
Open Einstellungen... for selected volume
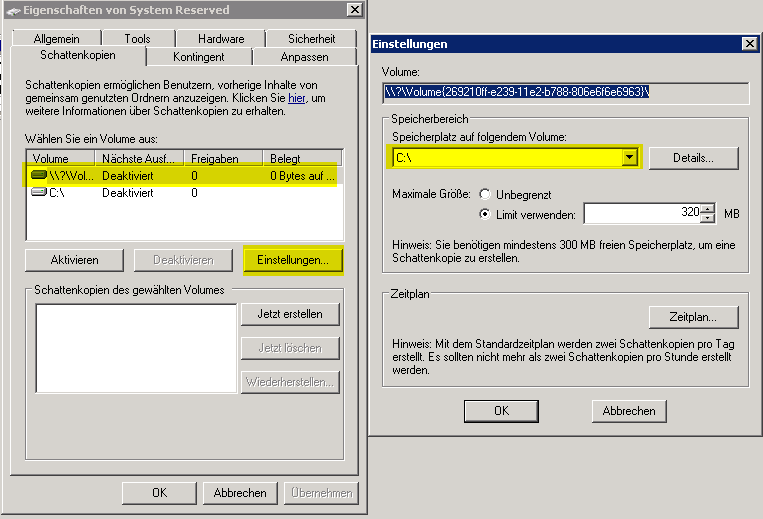[x=293, y=260]
